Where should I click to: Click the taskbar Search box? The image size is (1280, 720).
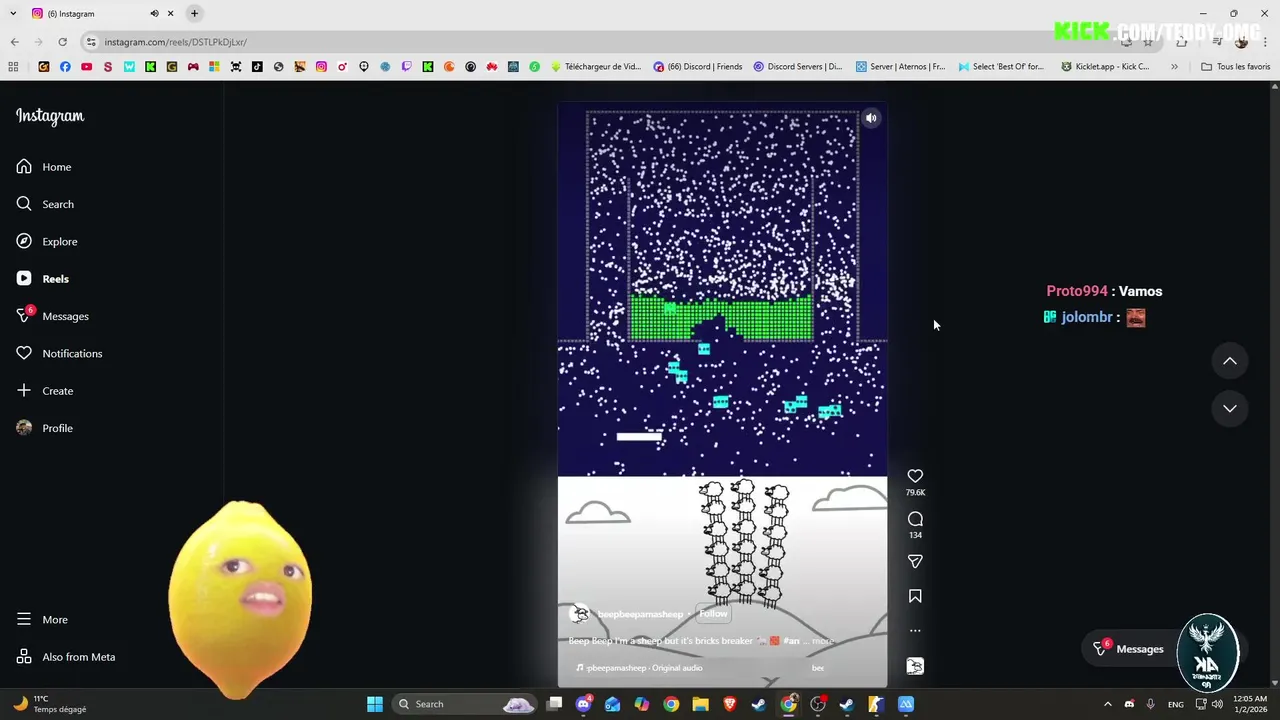tap(465, 704)
